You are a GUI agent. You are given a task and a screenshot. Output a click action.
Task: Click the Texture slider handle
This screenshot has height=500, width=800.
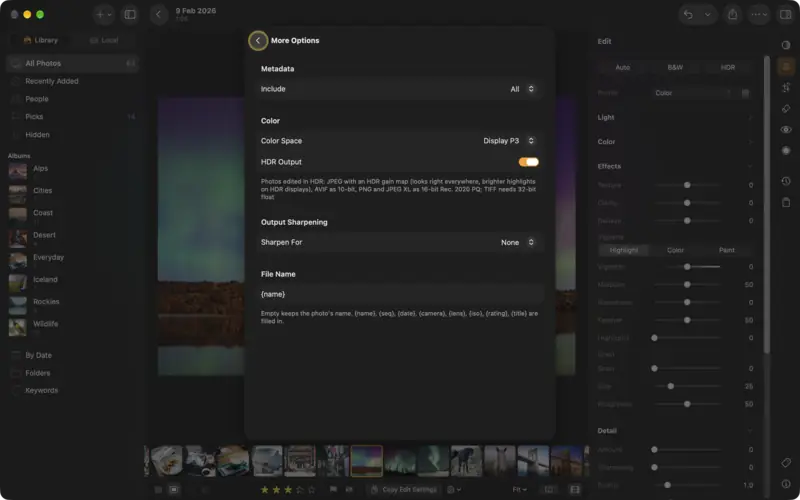pos(687,185)
